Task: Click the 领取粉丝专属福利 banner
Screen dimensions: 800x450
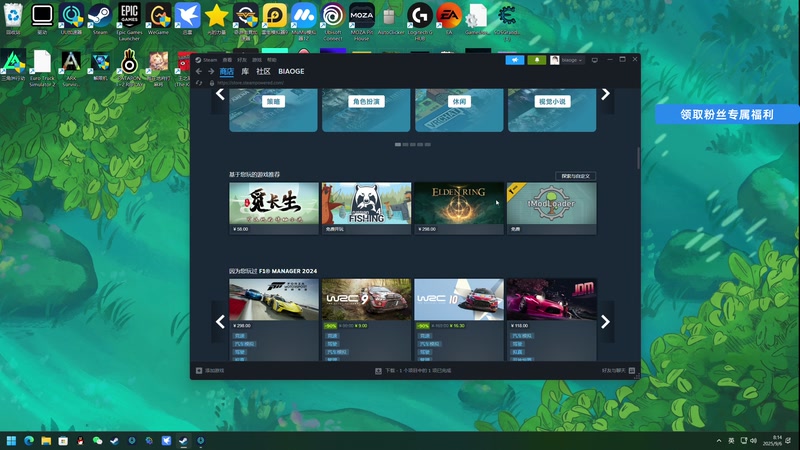Action: coord(727,114)
